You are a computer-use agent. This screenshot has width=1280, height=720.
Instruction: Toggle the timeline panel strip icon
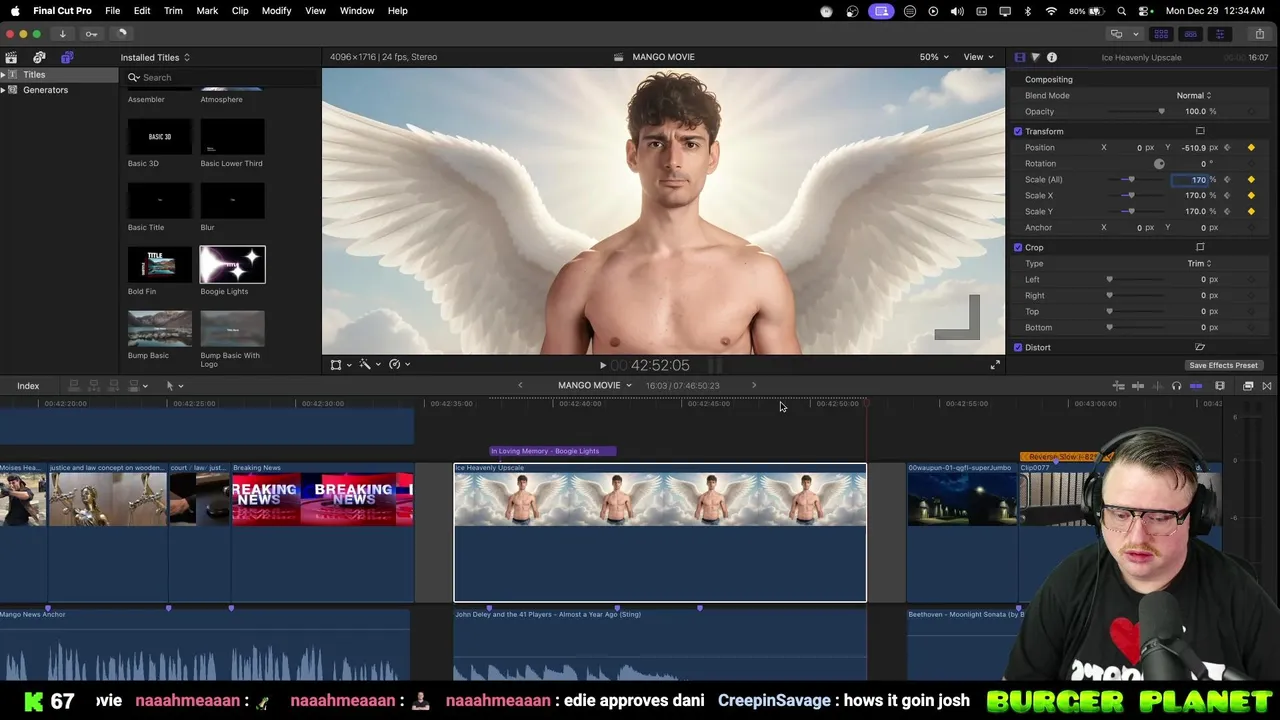pos(1190,34)
